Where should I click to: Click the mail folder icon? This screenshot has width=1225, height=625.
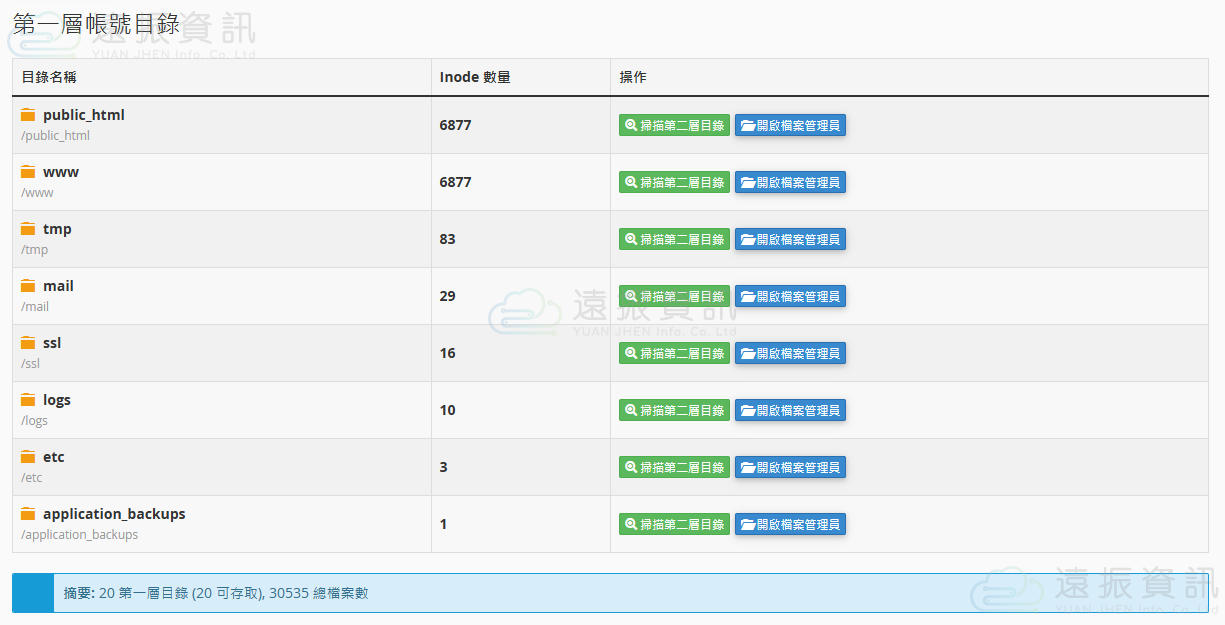tap(28, 286)
